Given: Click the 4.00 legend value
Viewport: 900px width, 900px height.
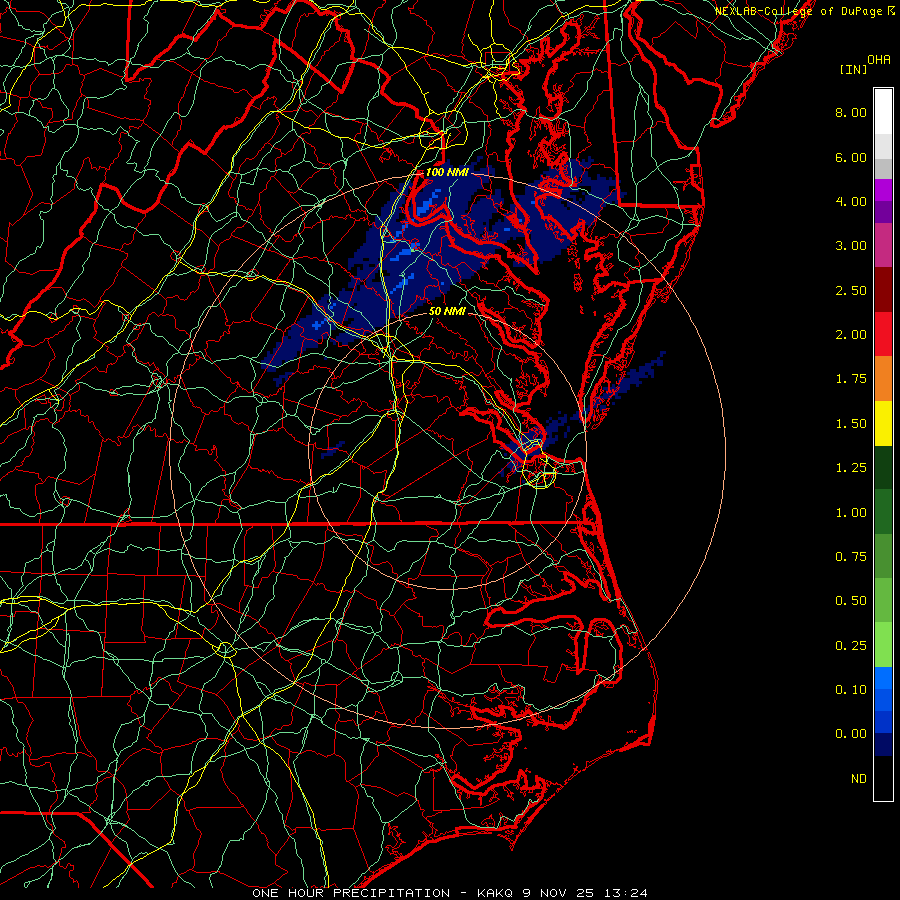Looking at the screenshot, I should [851, 201].
